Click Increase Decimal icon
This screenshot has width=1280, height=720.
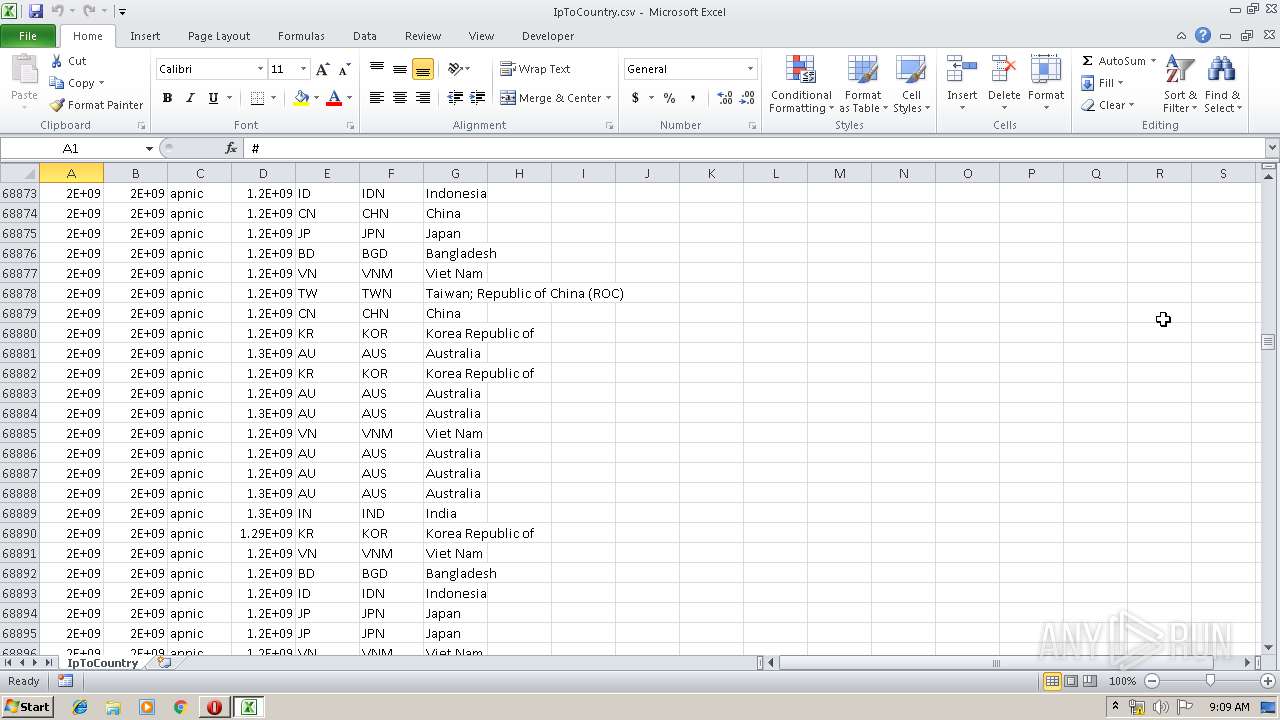point(724,98)
